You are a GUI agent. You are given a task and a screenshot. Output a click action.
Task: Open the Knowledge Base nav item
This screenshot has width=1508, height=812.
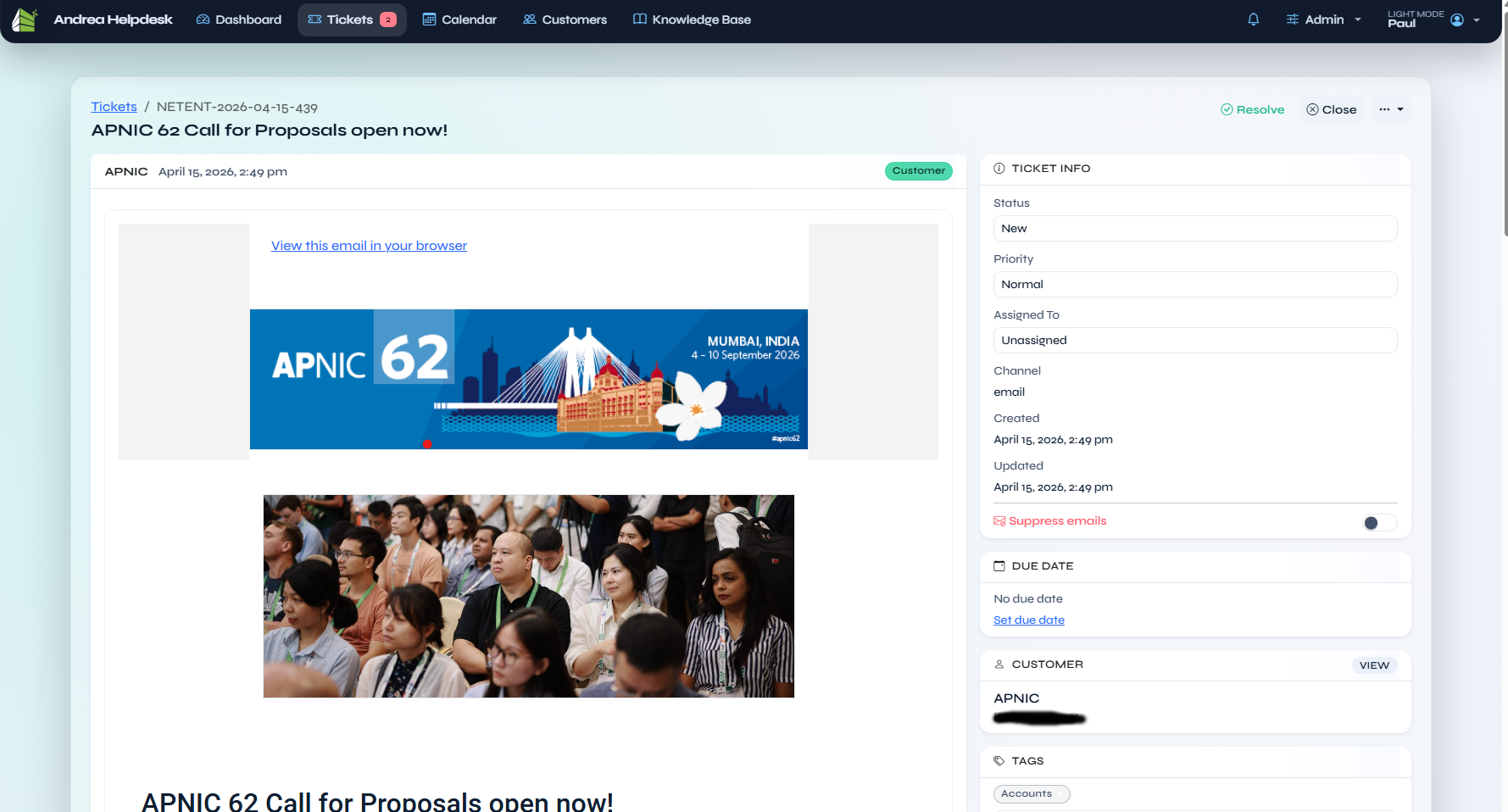[x=692, y=19]
